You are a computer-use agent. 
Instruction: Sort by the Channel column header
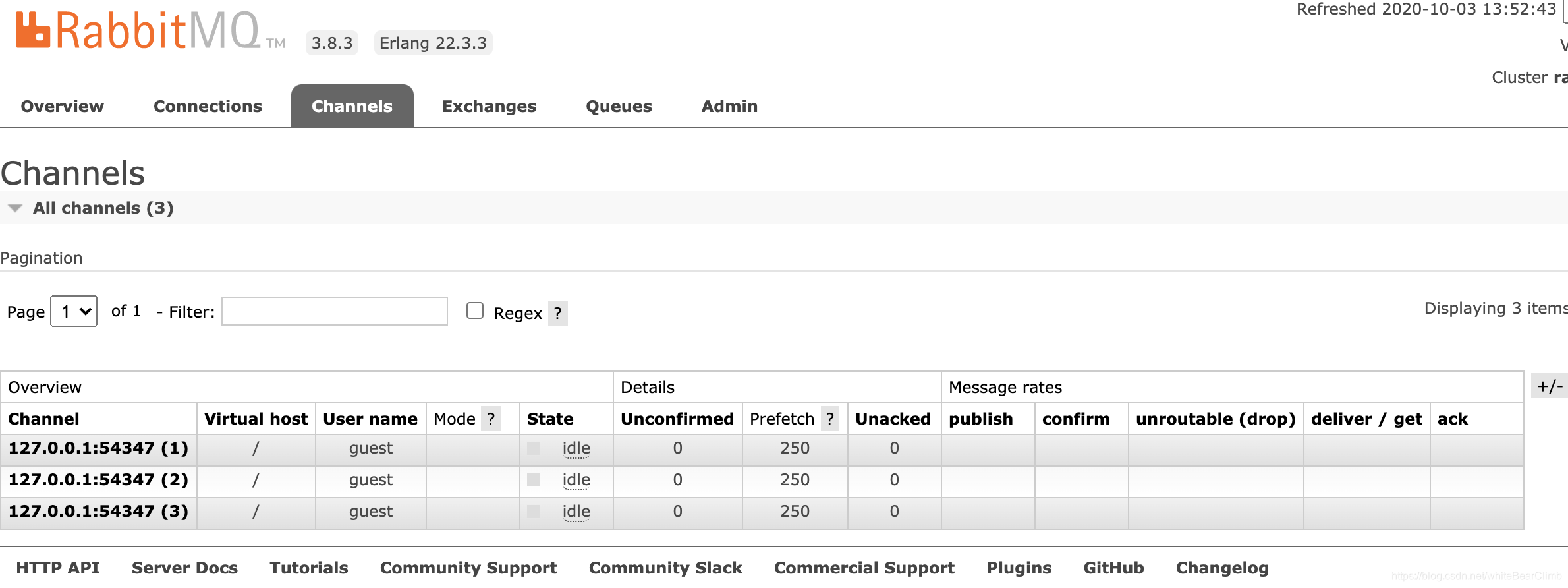tap(43, 419)
